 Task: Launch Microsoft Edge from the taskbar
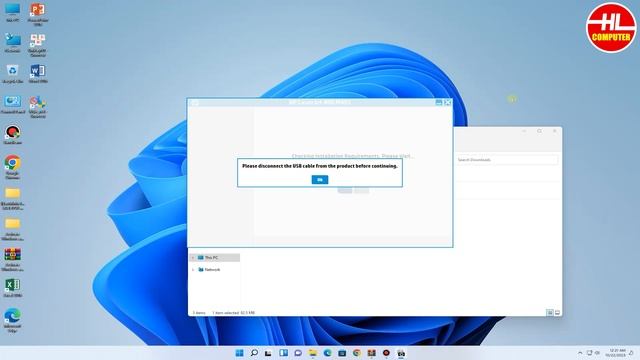pos(327,353)
